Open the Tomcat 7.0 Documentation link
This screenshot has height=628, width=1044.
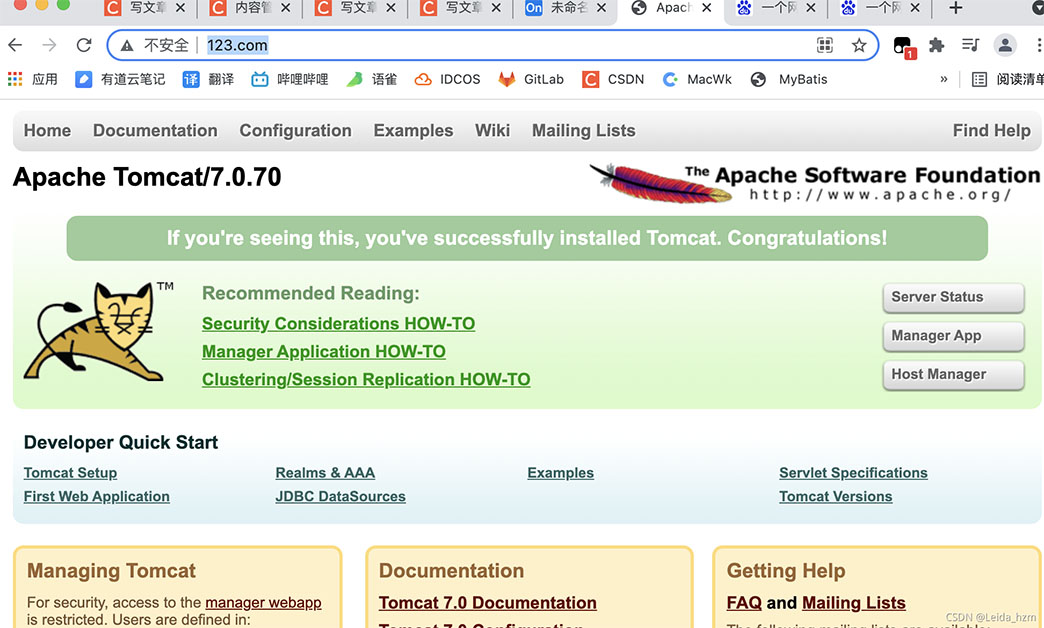coord(487,603)
